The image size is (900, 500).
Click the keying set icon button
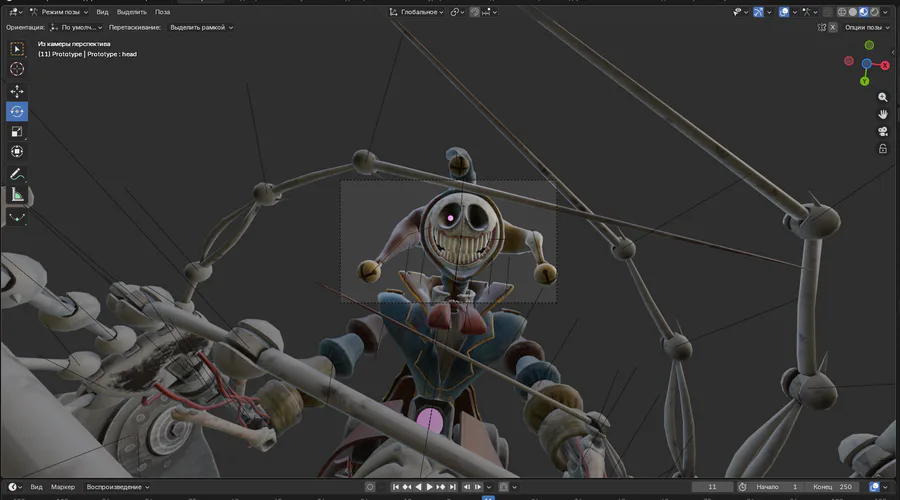tap(503, 487)
